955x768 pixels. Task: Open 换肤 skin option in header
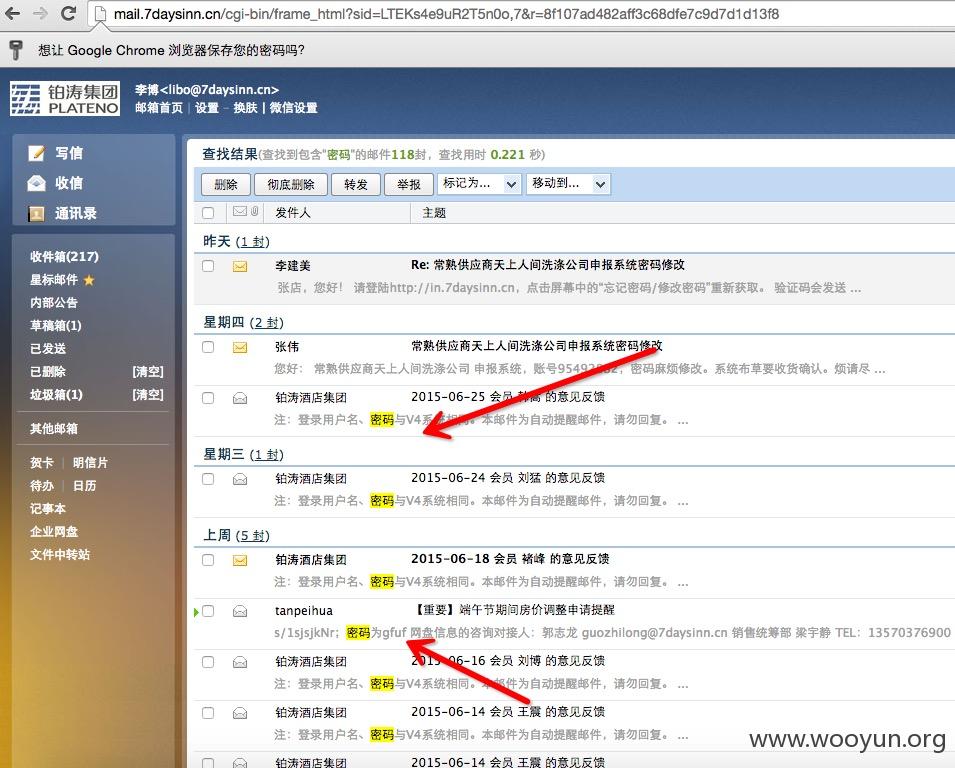245,108
